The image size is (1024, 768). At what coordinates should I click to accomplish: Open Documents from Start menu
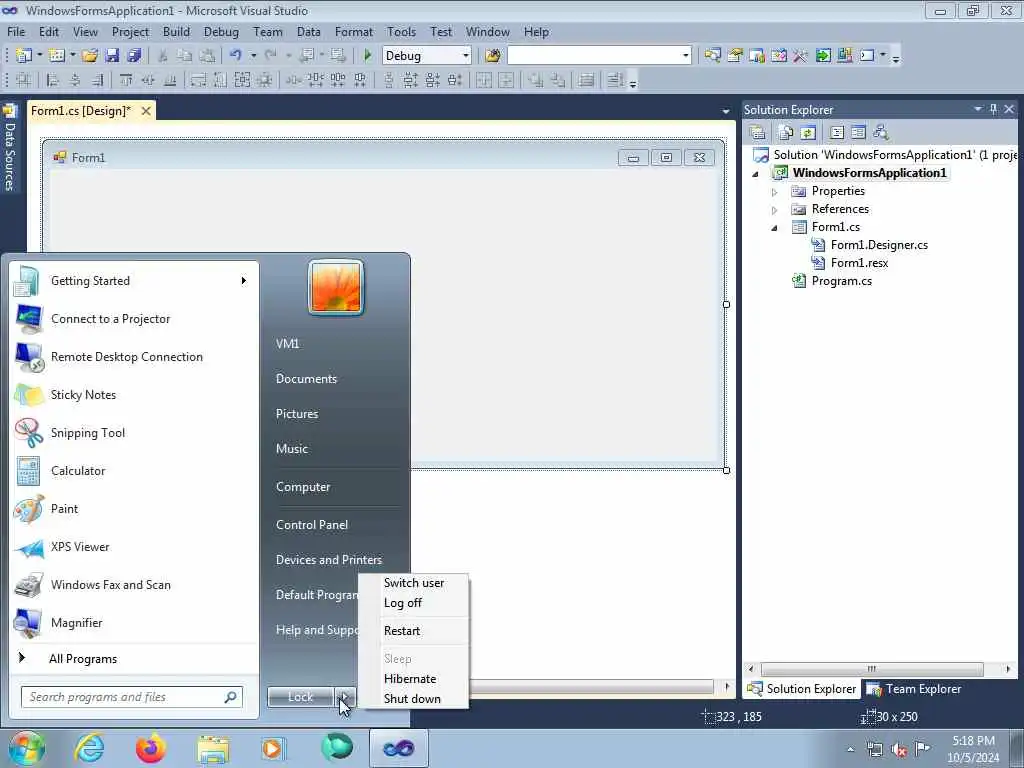306,379
